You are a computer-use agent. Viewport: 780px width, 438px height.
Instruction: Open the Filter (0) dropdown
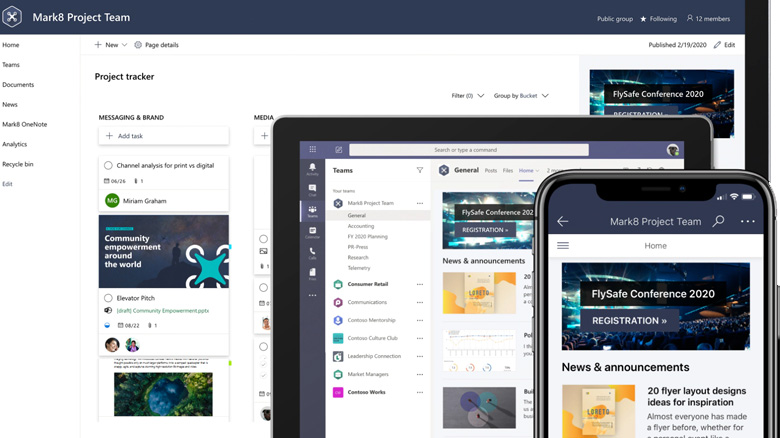(467, 96)
